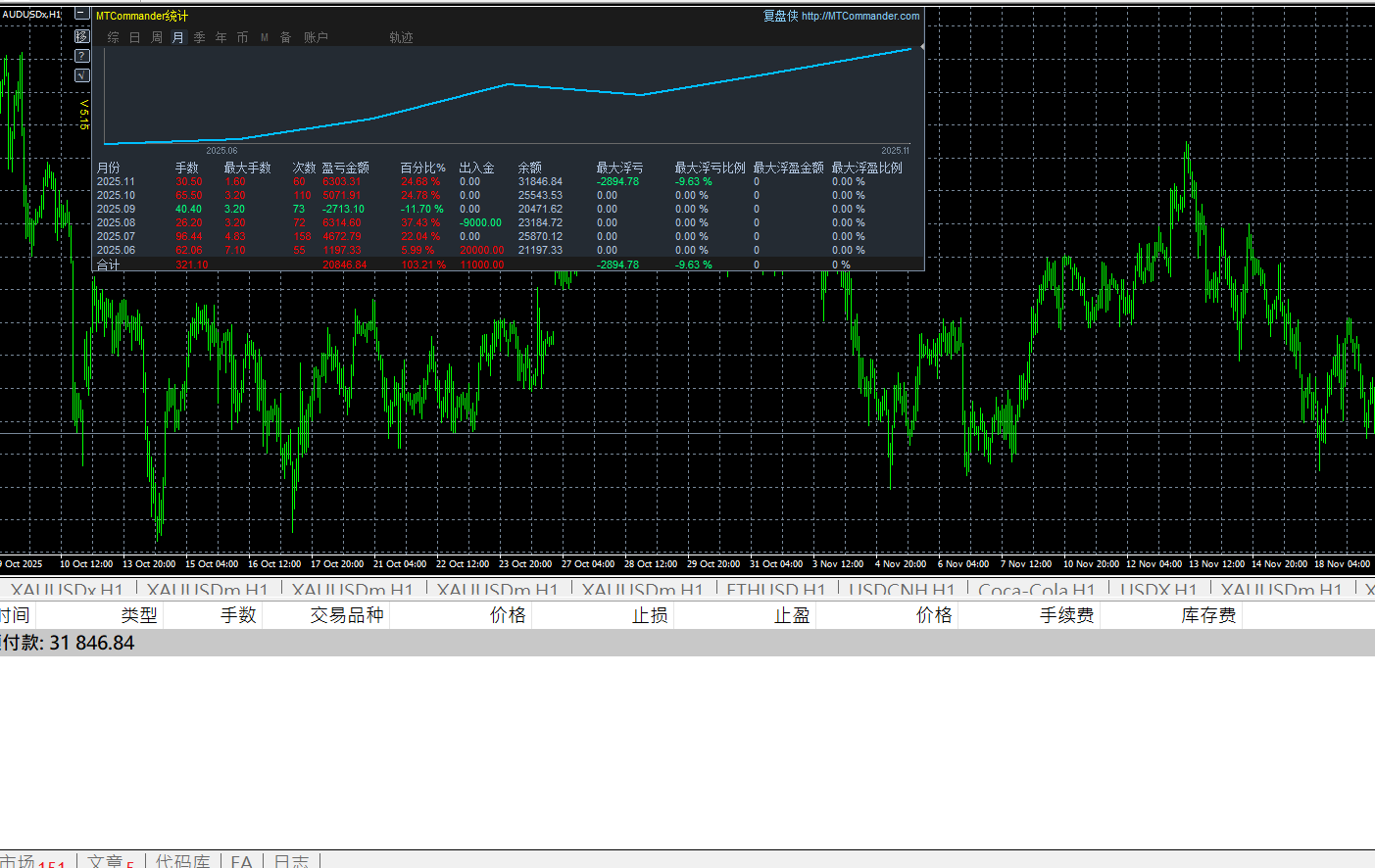Viewport: 1375px width, 868px height.
Task: Click the profit value 6303.31
Action: coord(342,181)
